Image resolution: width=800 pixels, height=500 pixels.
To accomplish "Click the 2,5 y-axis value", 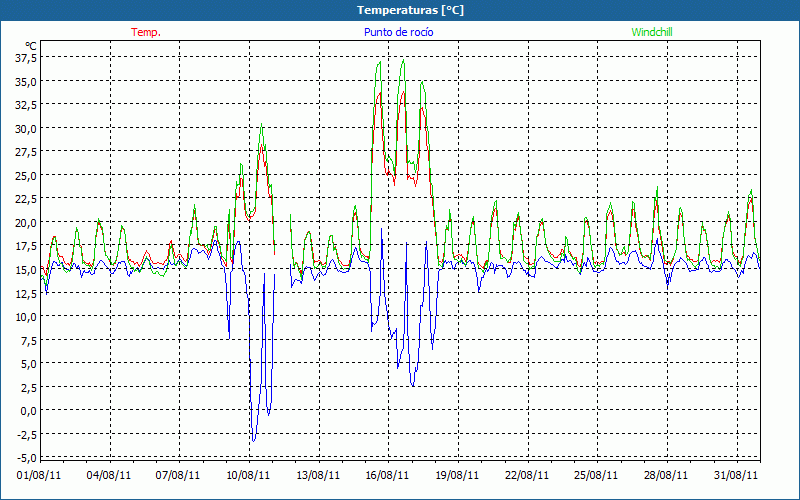I will tap(29, 387).
